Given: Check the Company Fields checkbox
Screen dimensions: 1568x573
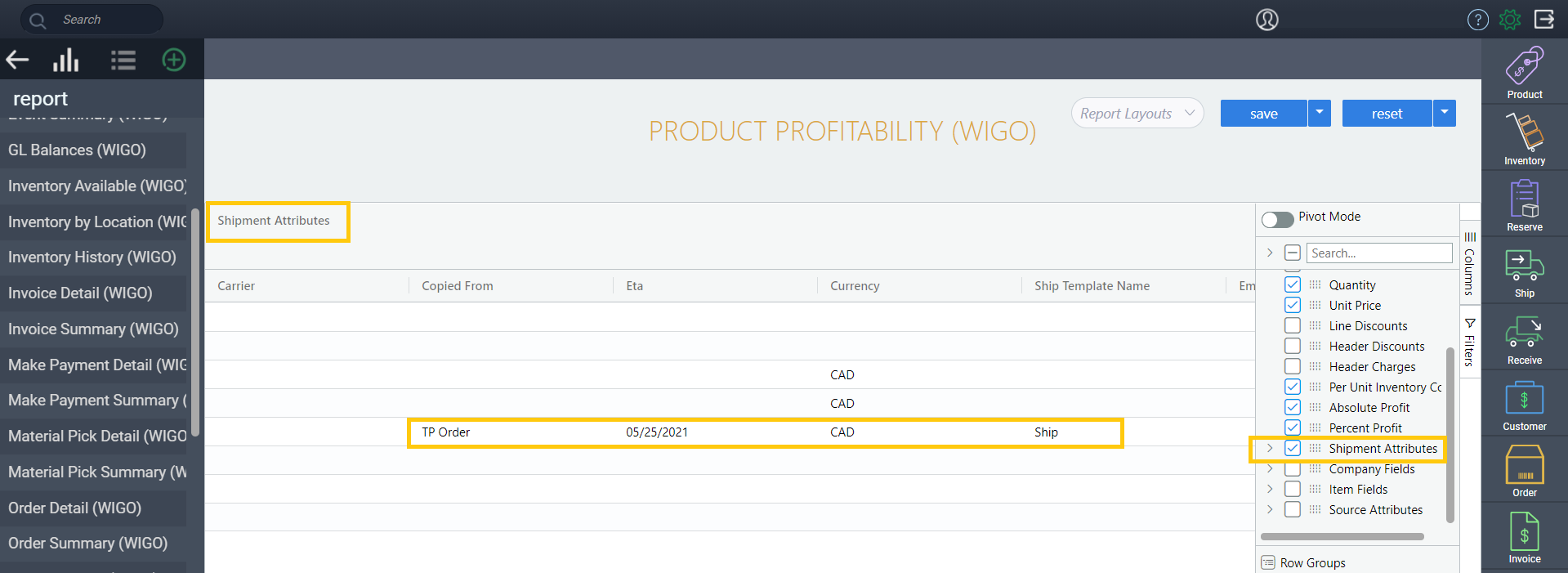Looking at the screenshot, I should point(1293,468).
